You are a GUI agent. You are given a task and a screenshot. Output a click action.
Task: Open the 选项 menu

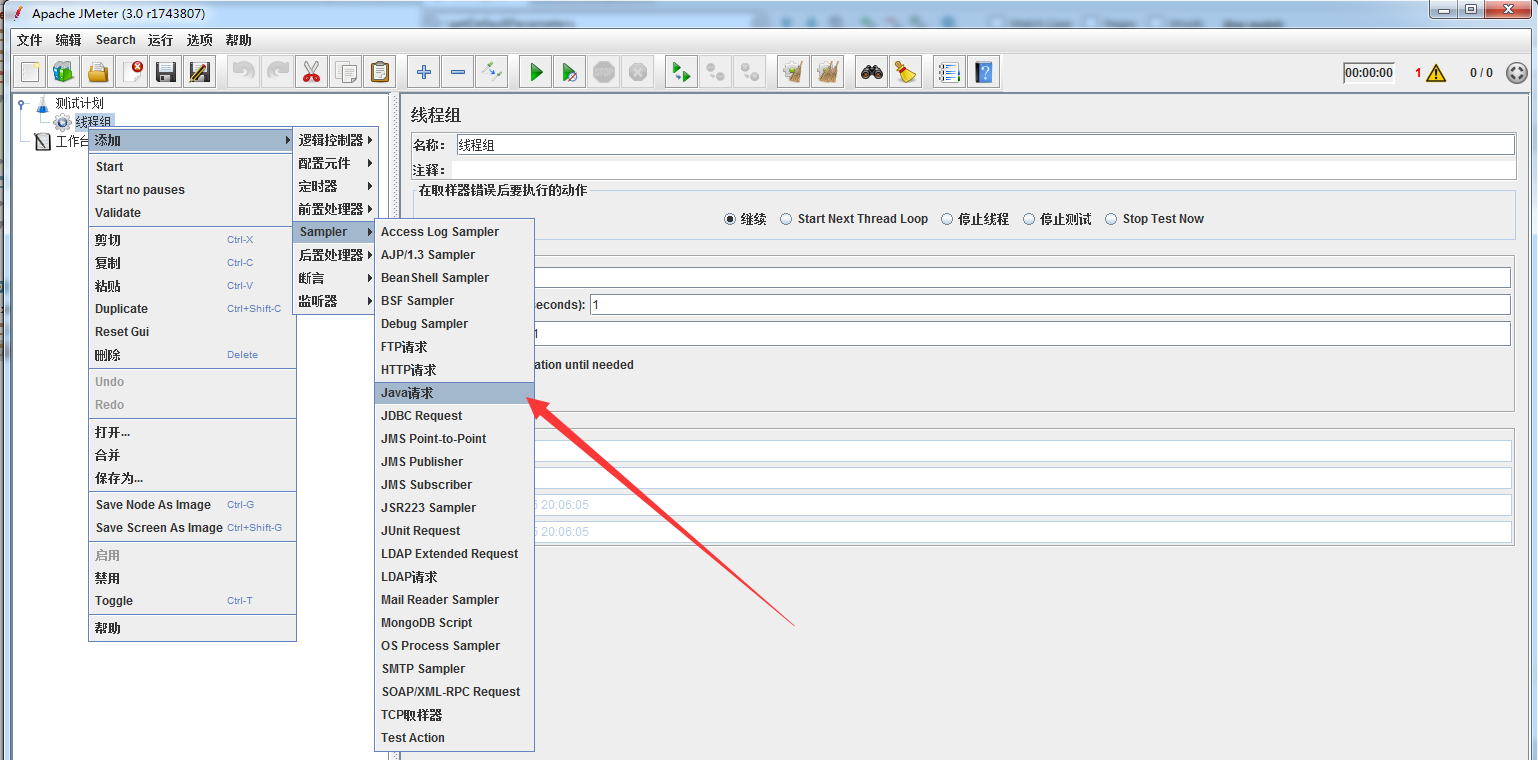pos(199,40)
